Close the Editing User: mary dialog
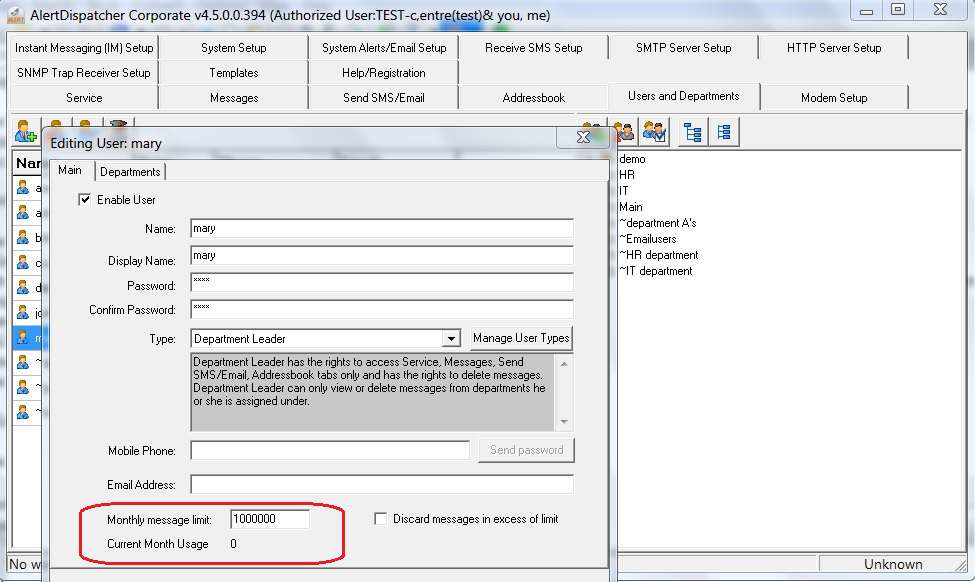 click(583, 137)
